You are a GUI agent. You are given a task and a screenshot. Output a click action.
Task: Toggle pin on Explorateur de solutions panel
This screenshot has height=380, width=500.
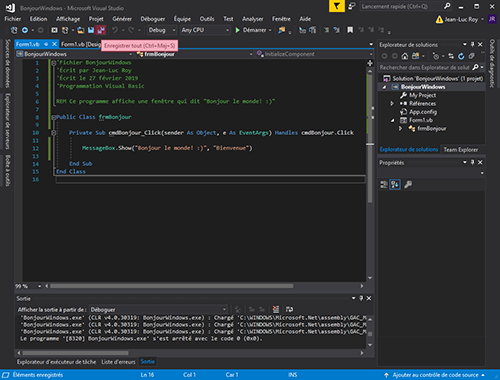click(472, 45)
